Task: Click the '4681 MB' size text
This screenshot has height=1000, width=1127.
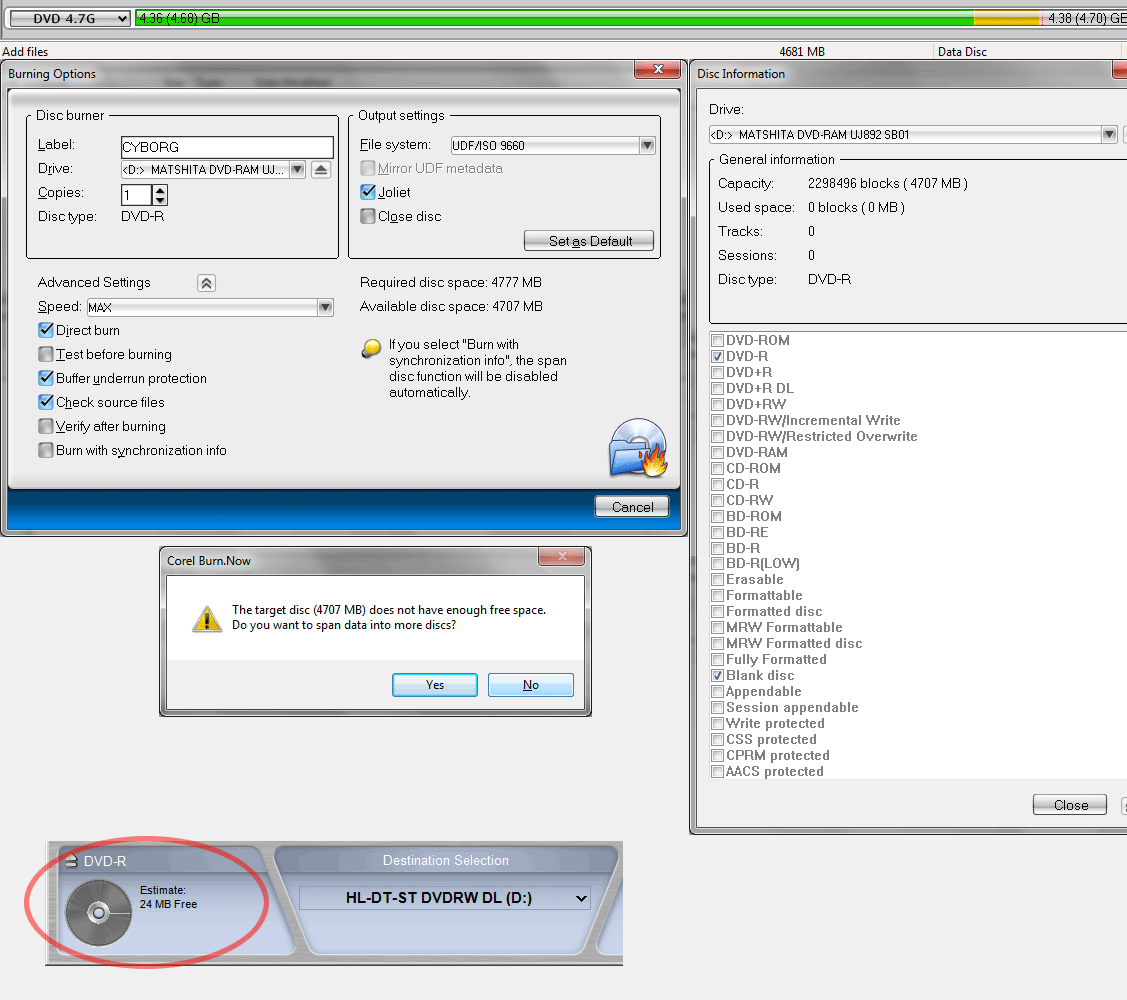Action: (x=802, y=52)
